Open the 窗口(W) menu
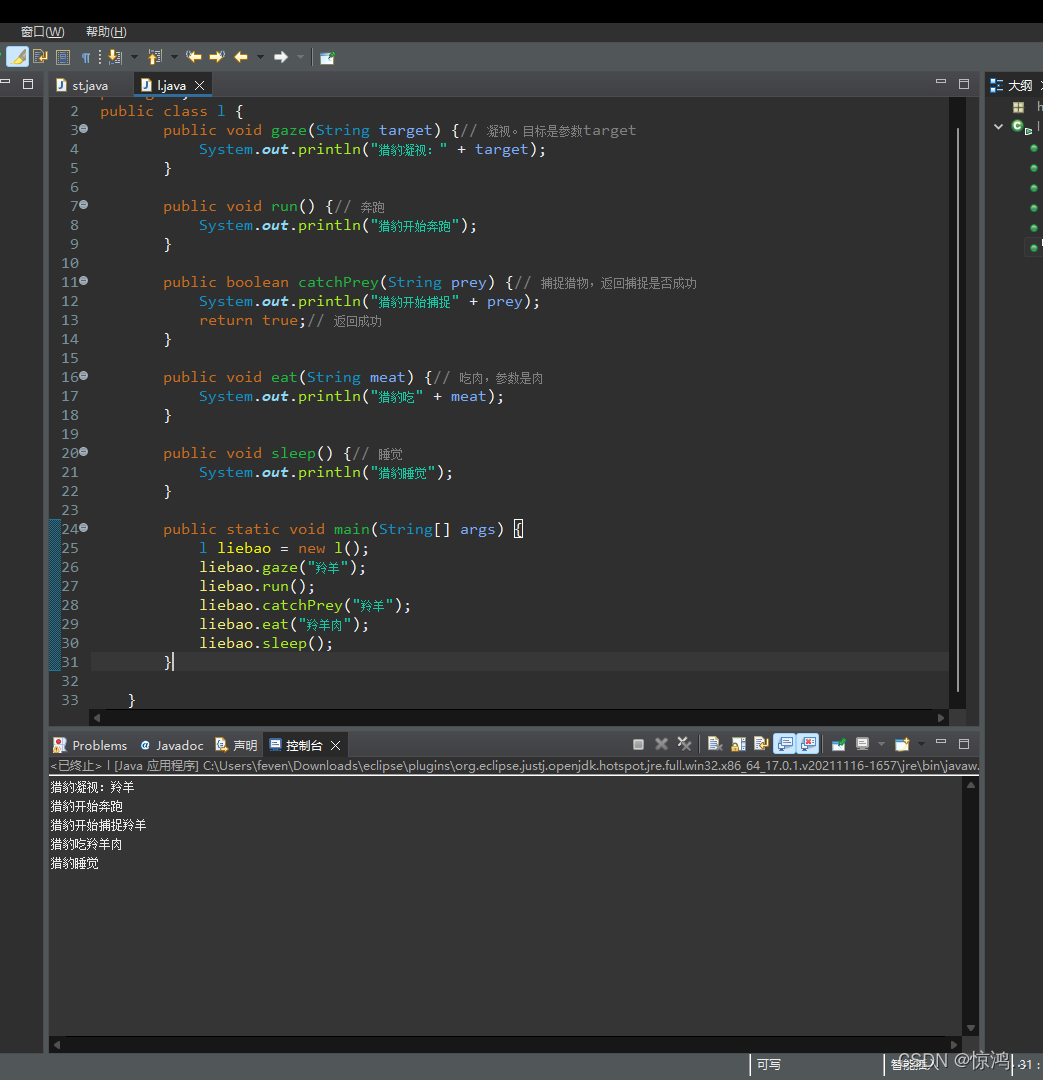The height and width of the screenshot is (1080, 1043). (42, 32)
